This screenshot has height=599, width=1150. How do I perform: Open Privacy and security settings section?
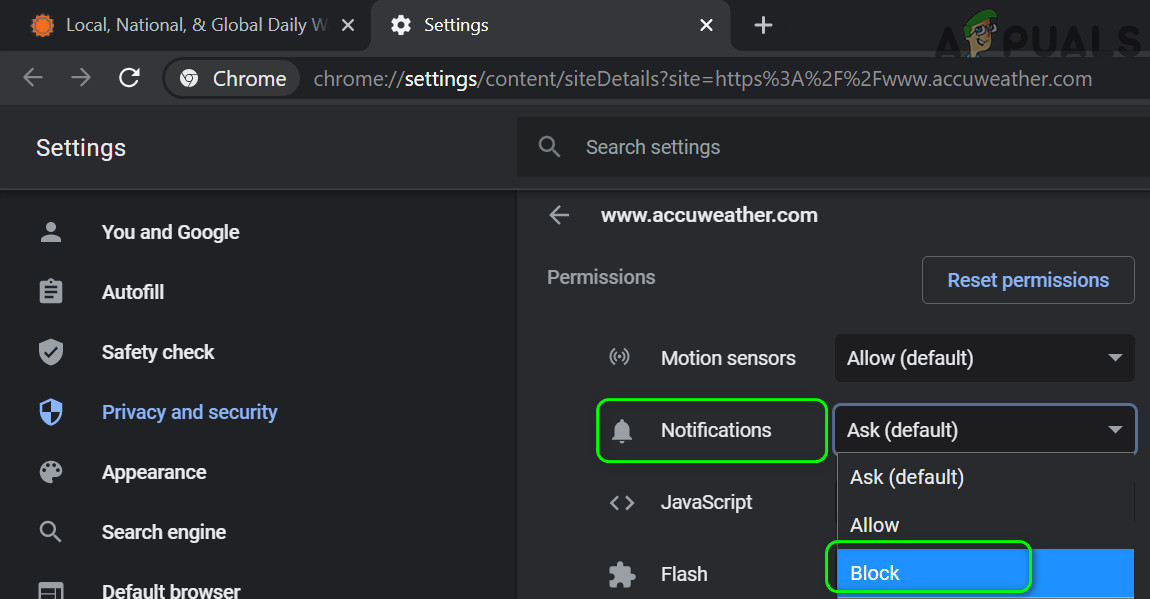(189, 412)
